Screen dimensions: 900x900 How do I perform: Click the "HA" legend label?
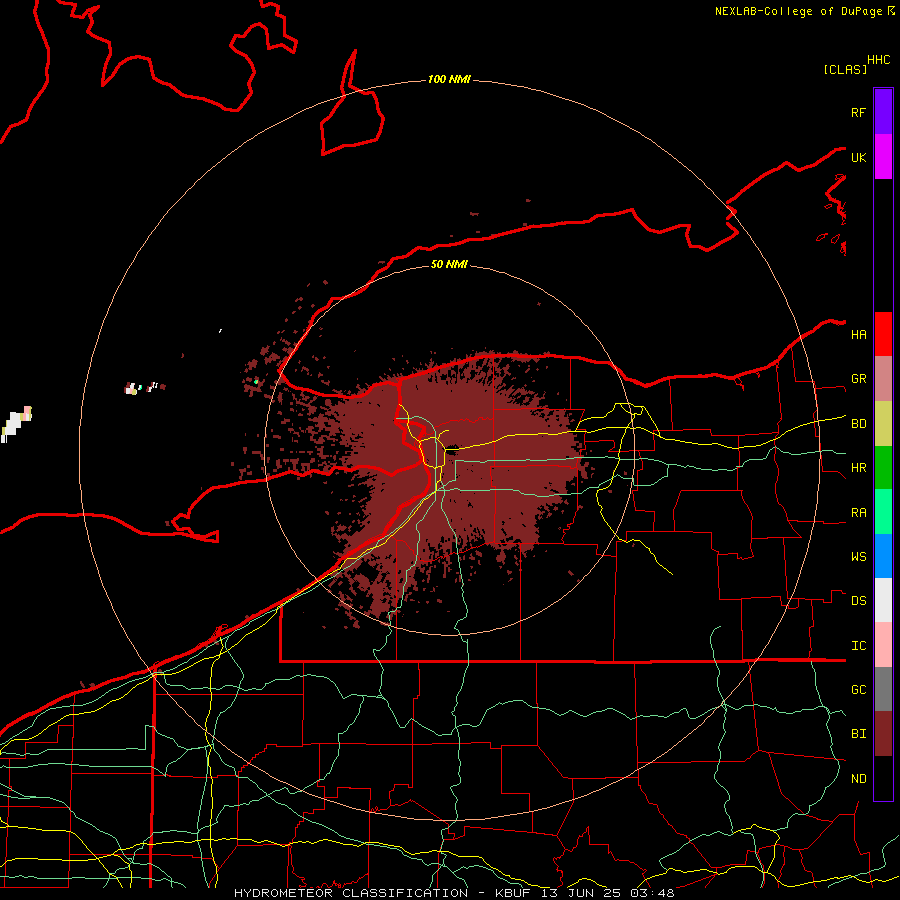(x=858, y=334)
